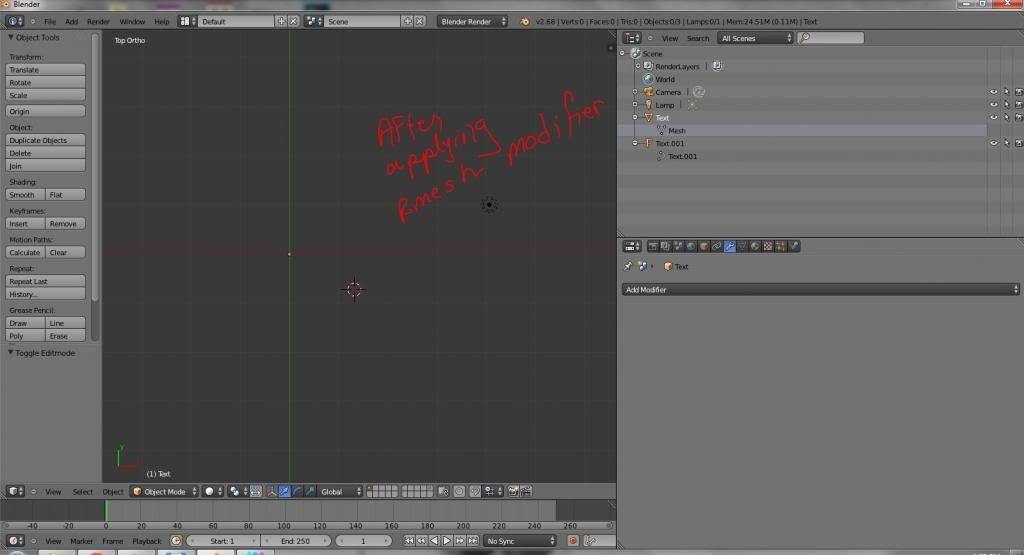Image resolution: width=1024 pixels, height=555 pixels.
Task: Click the Translate button
Action: point(45,70)
